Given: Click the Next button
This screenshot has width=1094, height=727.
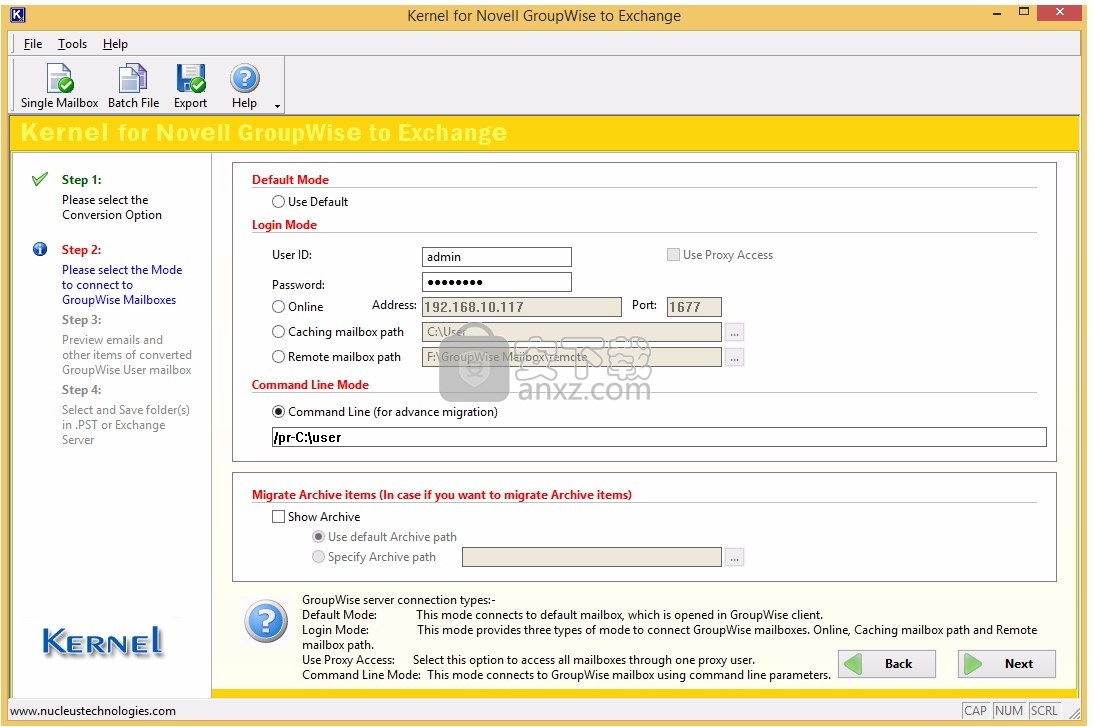Looking at the screenshot, I should (x=1007, y=664).
